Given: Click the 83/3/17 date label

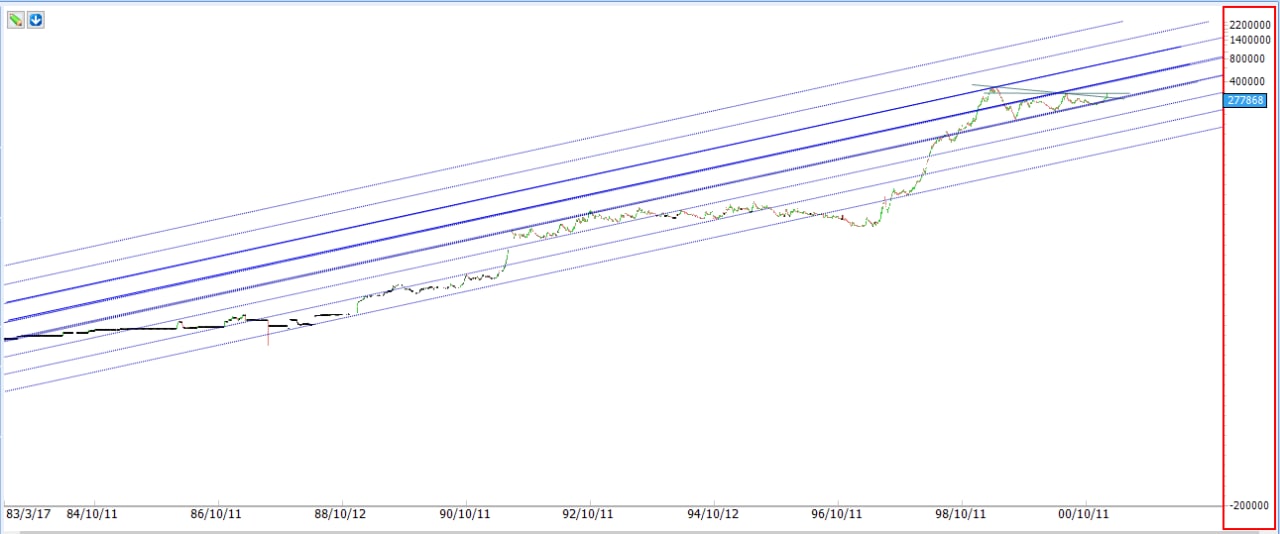Looking at the screenshot, I should point(29,514).
